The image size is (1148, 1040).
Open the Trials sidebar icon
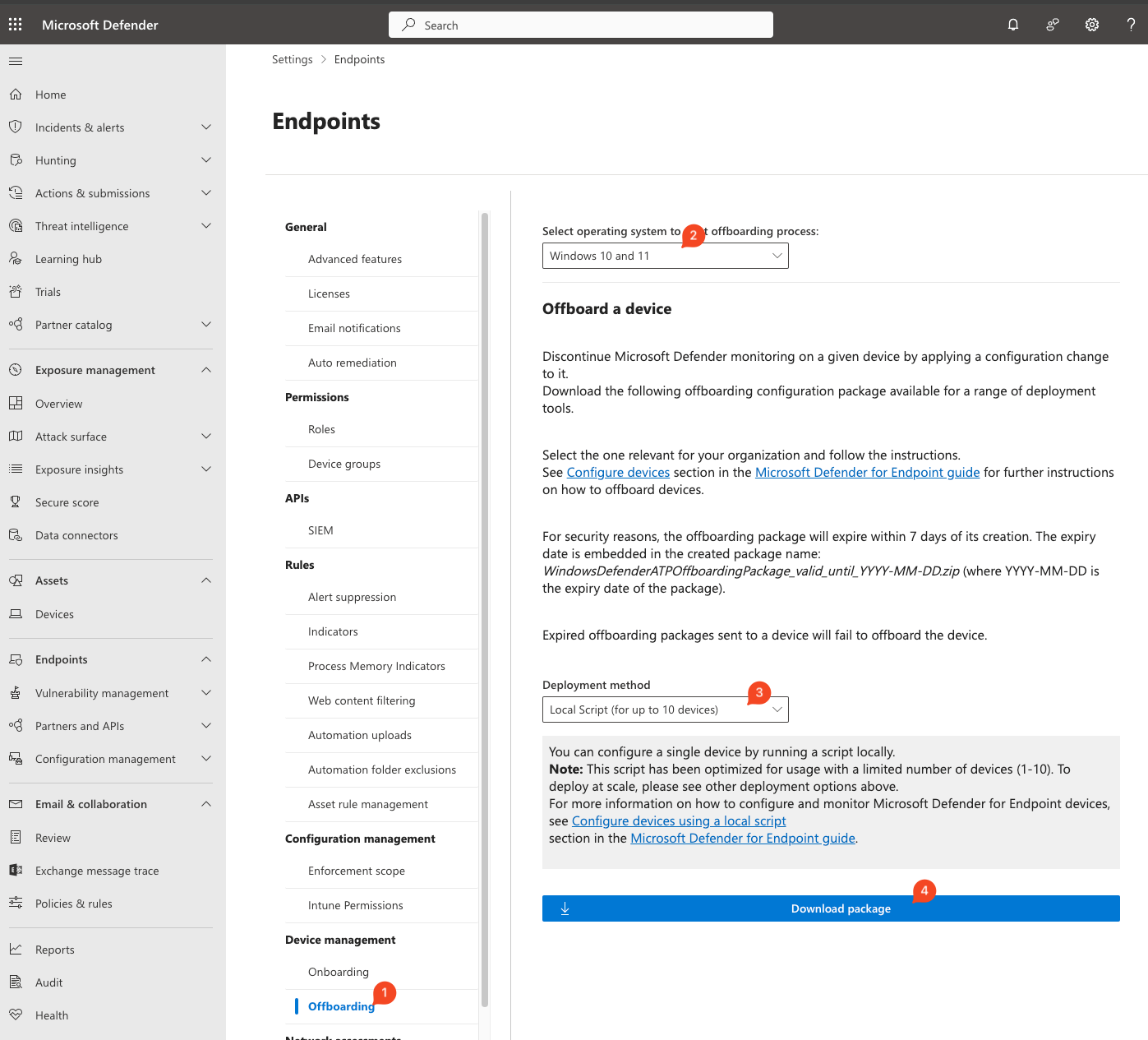point(16,291)
